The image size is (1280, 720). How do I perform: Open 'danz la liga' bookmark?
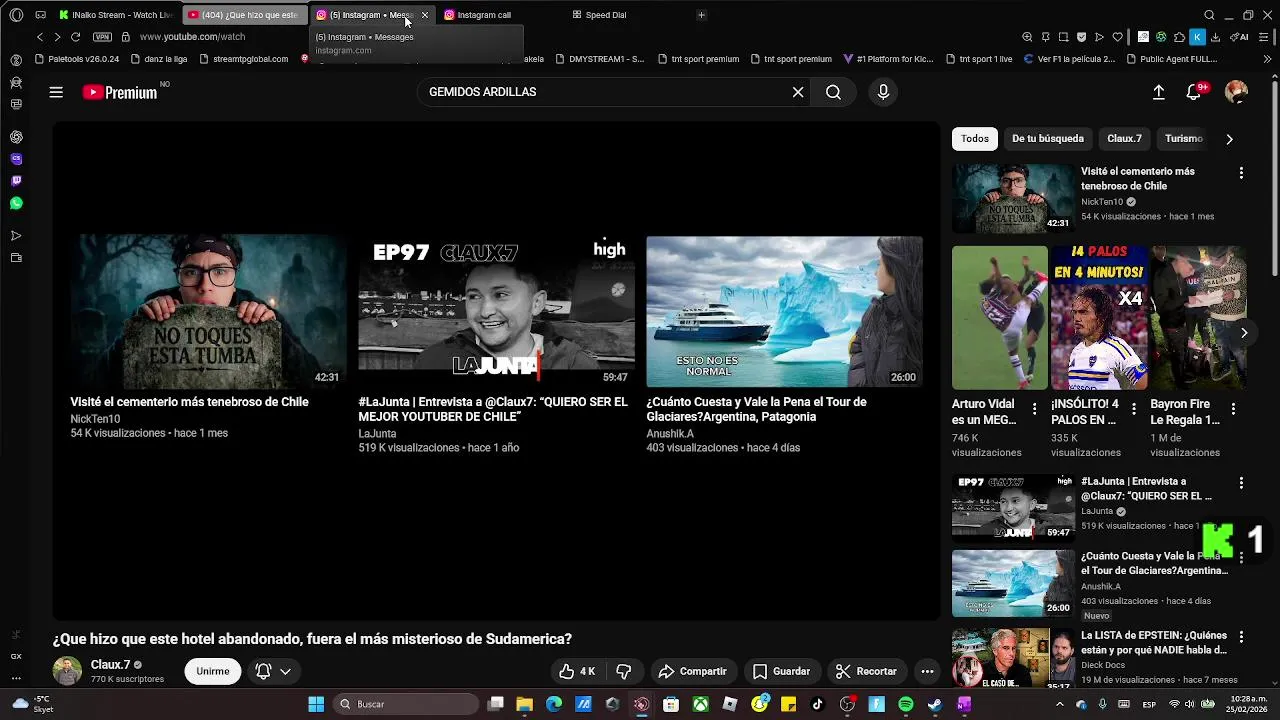(x=159, y=59)
